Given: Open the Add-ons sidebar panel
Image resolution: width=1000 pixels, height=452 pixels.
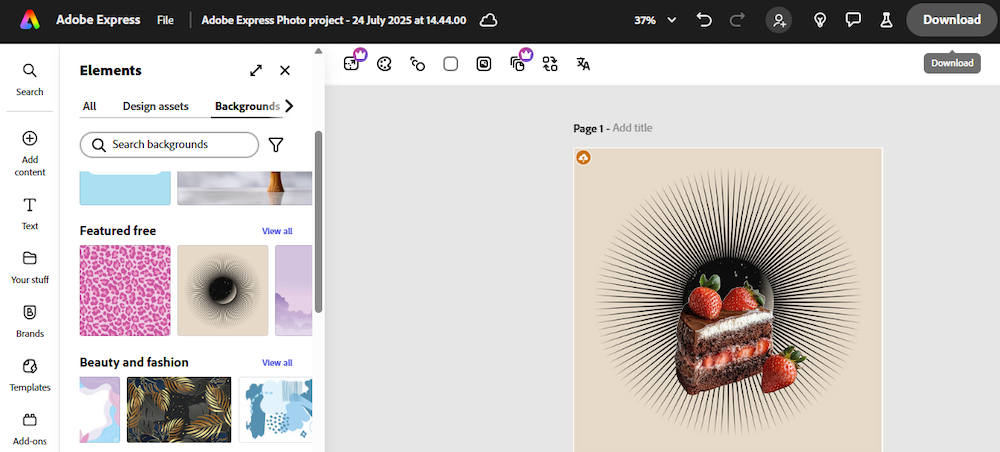Looking at the screenshot, I should tap(29, 429).
